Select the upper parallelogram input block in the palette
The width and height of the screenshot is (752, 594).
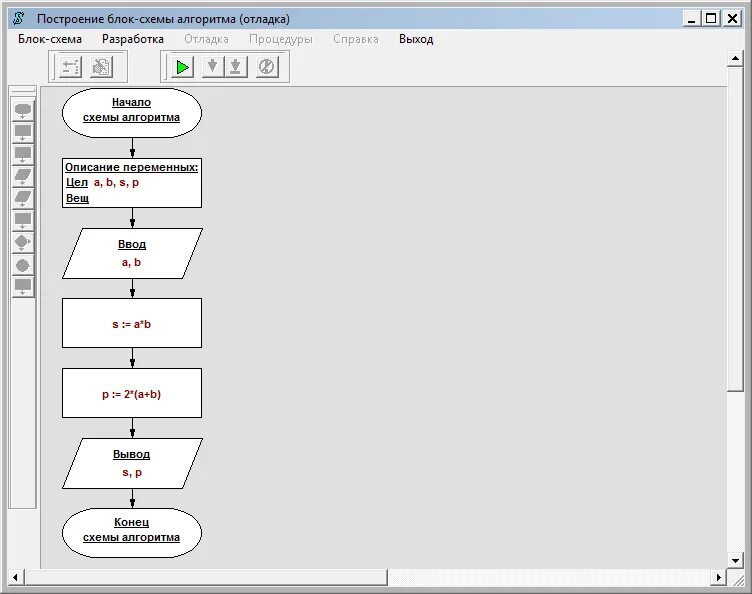(23, 177)
